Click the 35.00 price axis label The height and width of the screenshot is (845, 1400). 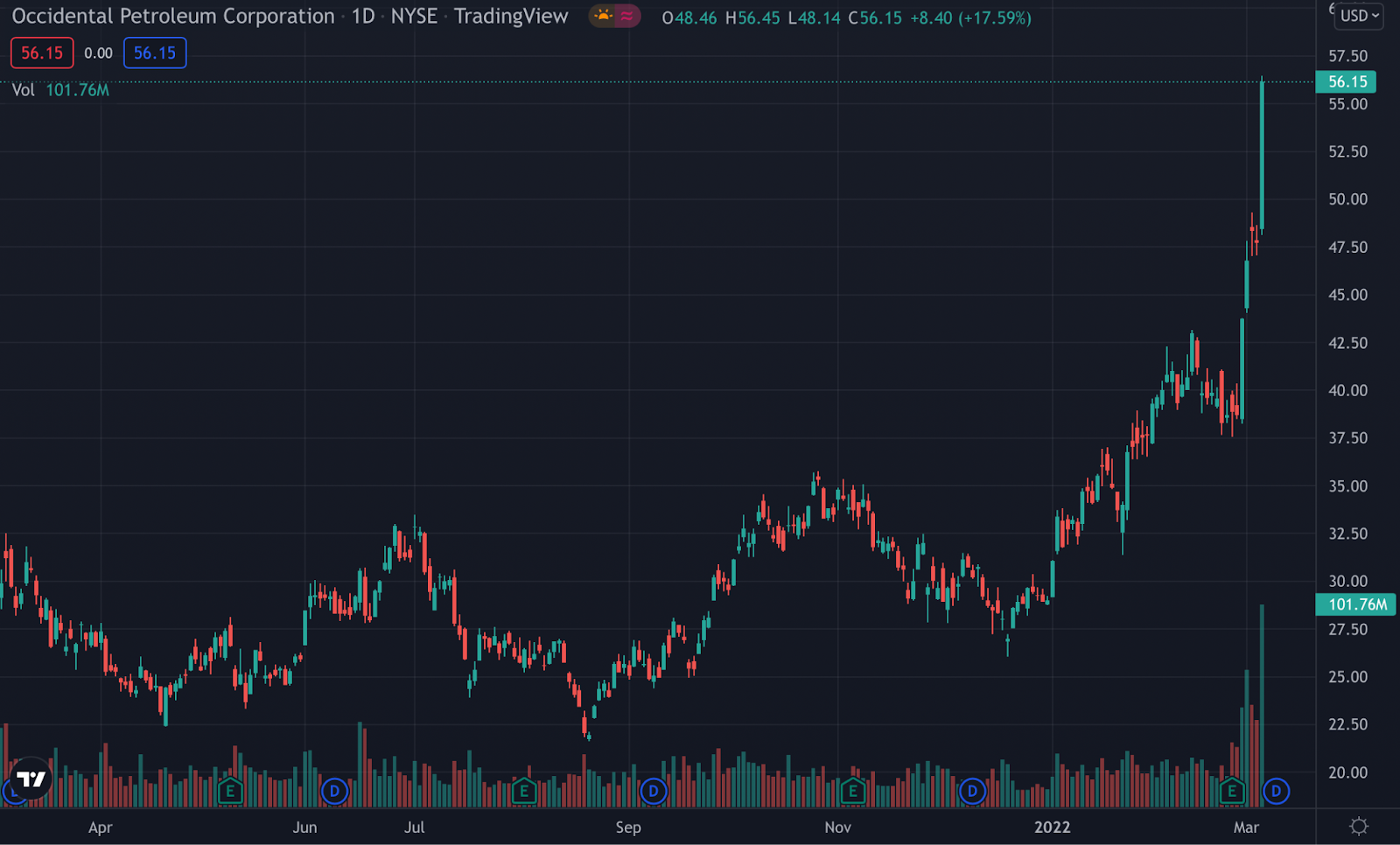(x=1347, y=486)
